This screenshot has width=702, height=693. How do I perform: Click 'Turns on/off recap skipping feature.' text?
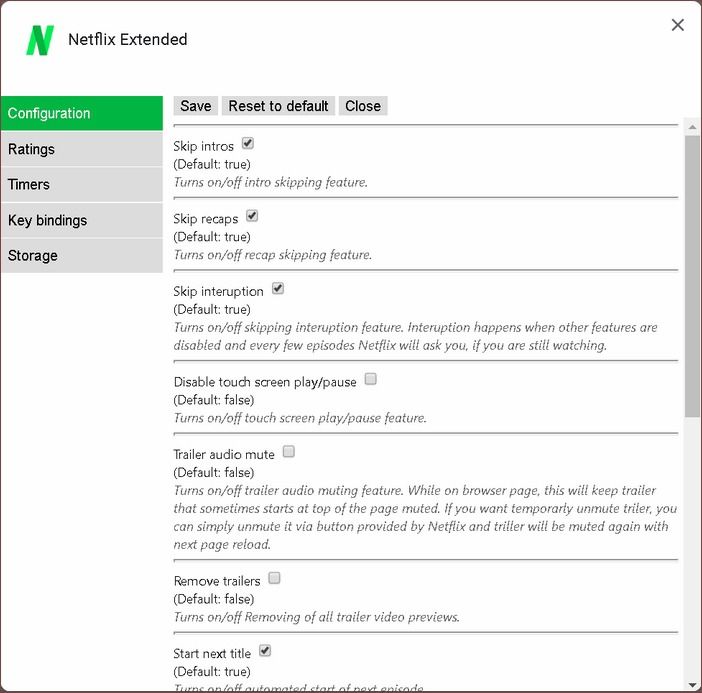(x=273, y=255)
